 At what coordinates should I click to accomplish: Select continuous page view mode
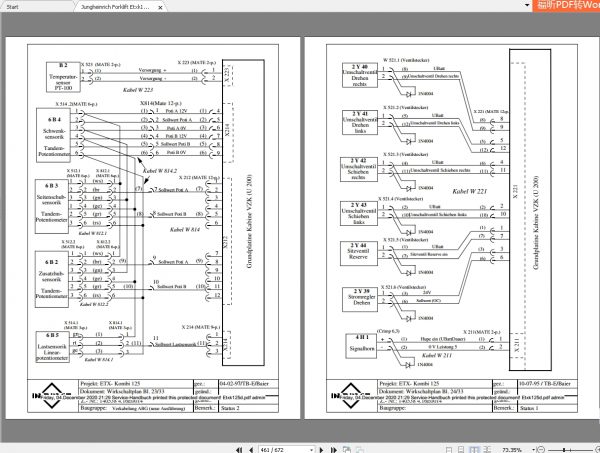(x=461, y=450)
